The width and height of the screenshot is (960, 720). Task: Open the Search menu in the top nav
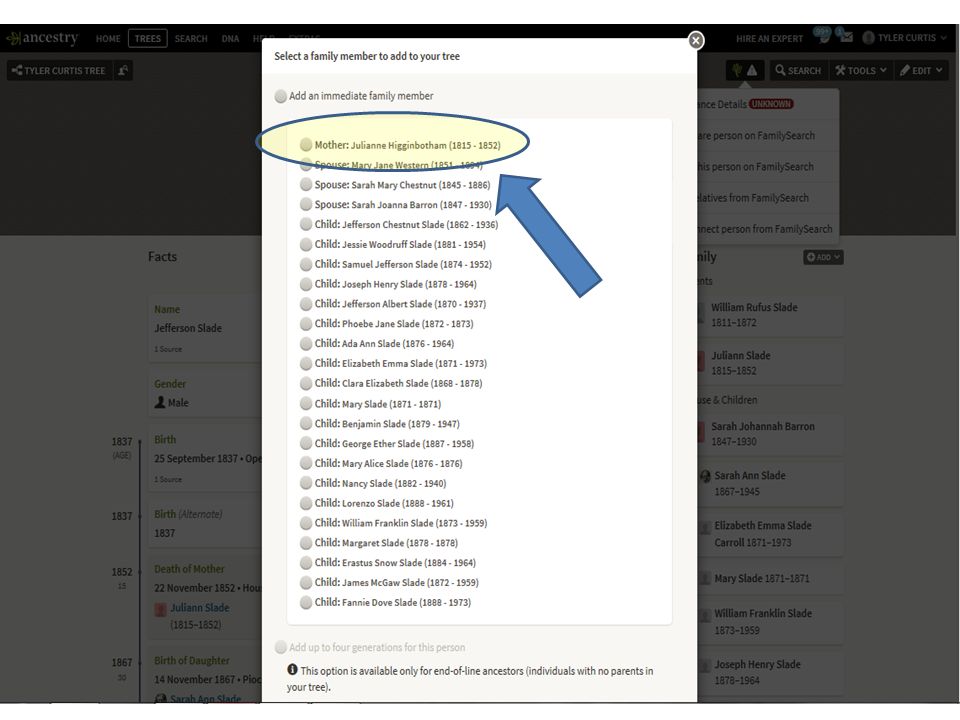tap(191, 39)
